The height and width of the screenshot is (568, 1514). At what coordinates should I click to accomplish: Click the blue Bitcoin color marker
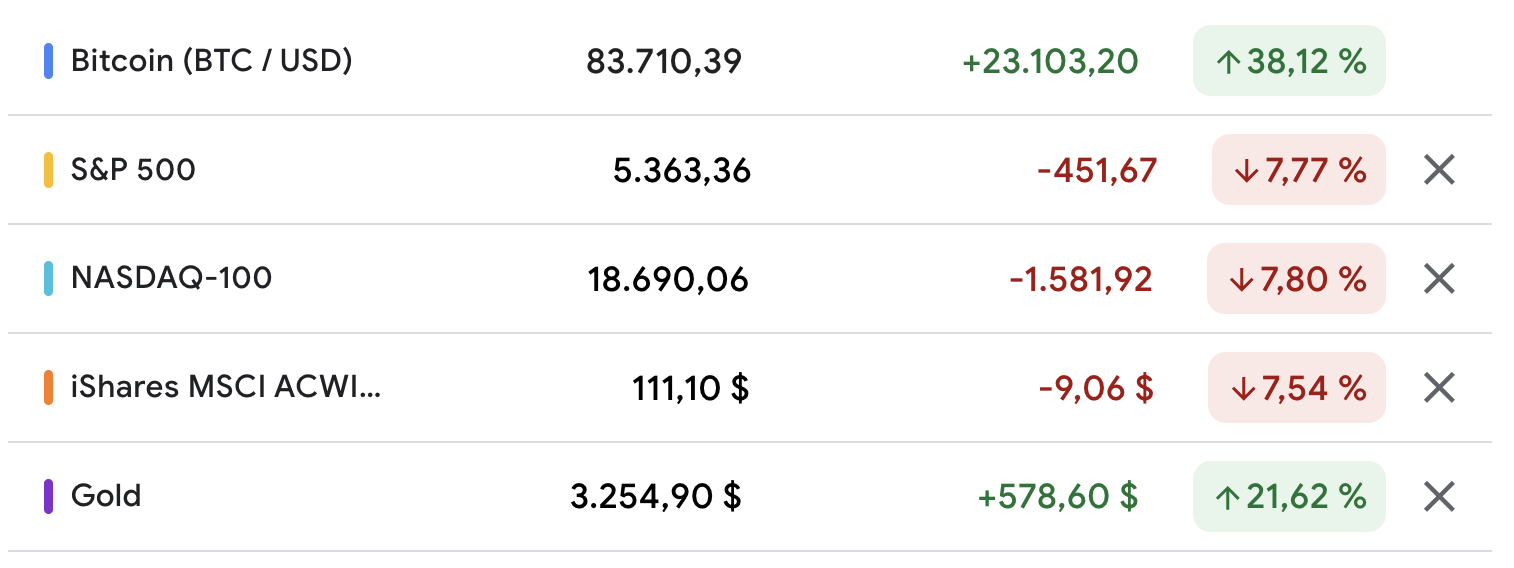[x=48, y=62]
